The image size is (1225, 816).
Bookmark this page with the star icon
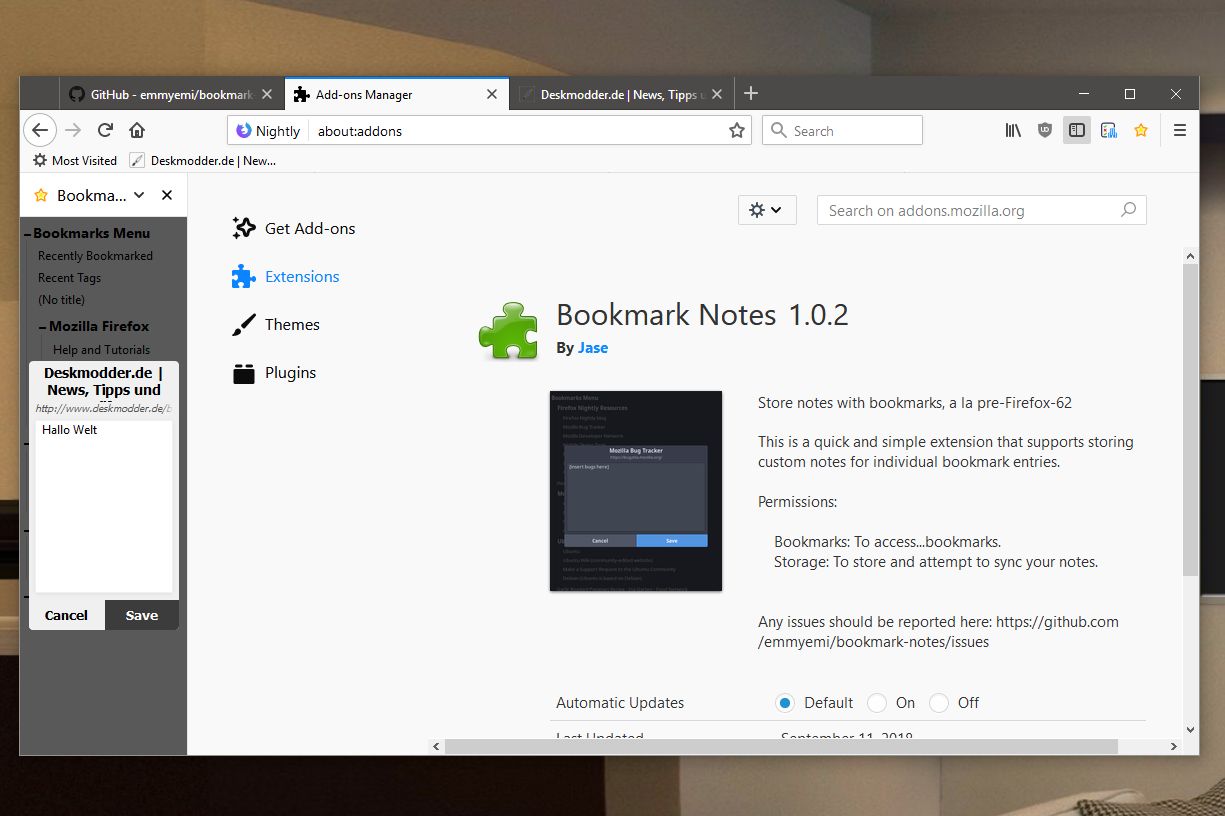click(737, 130)
